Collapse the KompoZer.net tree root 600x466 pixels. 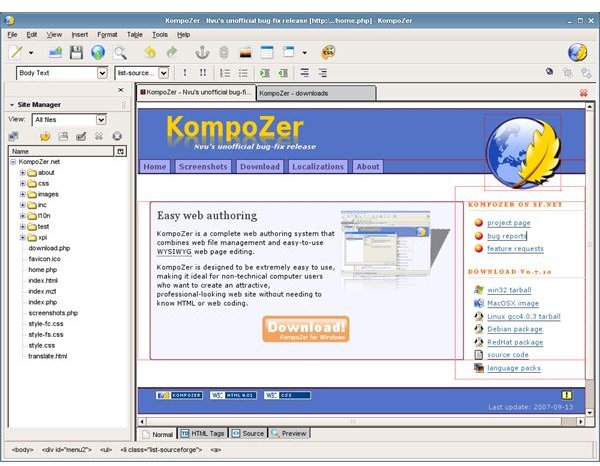pyautogui.click(x=13, y=162)
